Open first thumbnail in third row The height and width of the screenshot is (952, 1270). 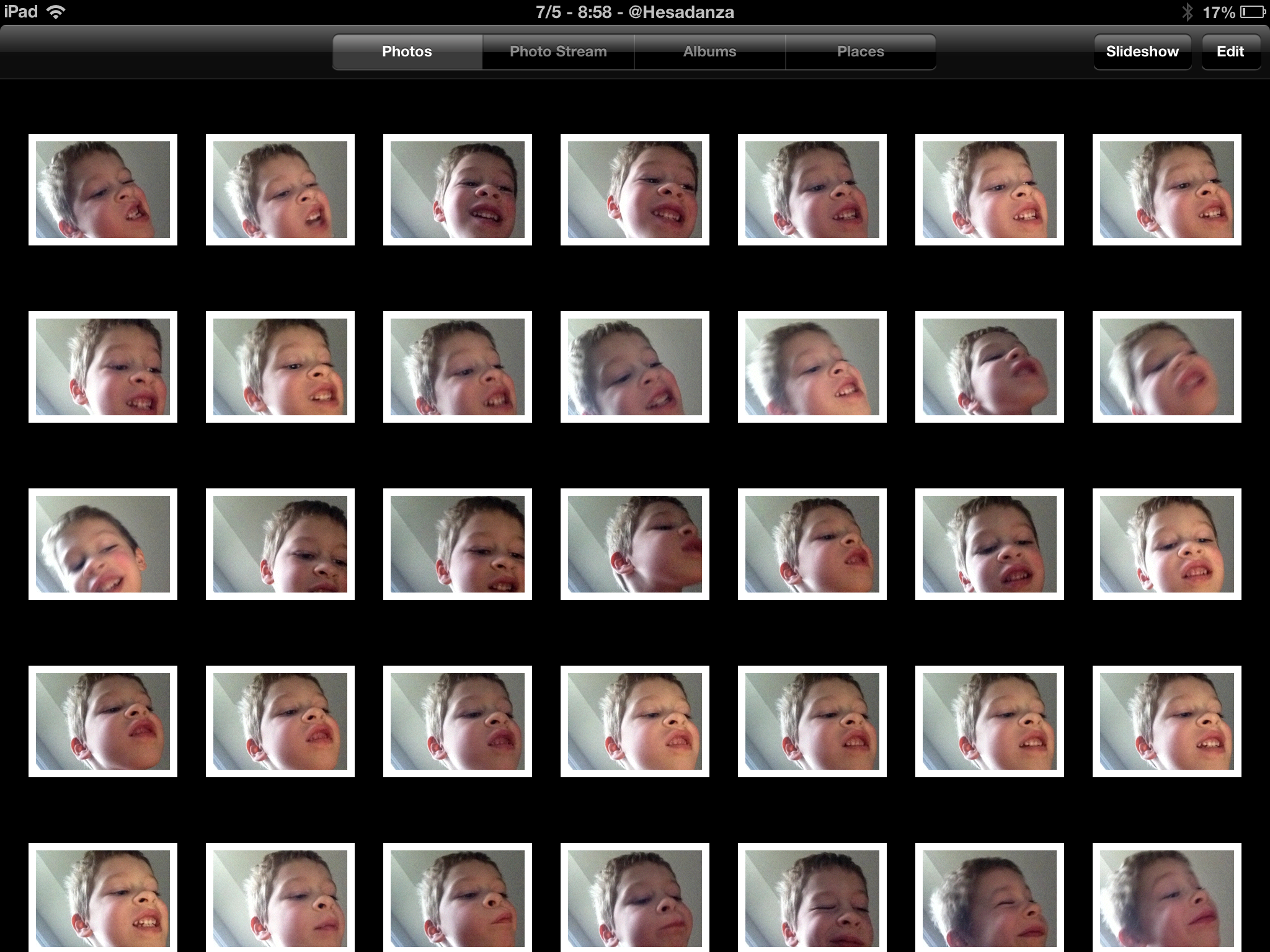click(103, 544)
